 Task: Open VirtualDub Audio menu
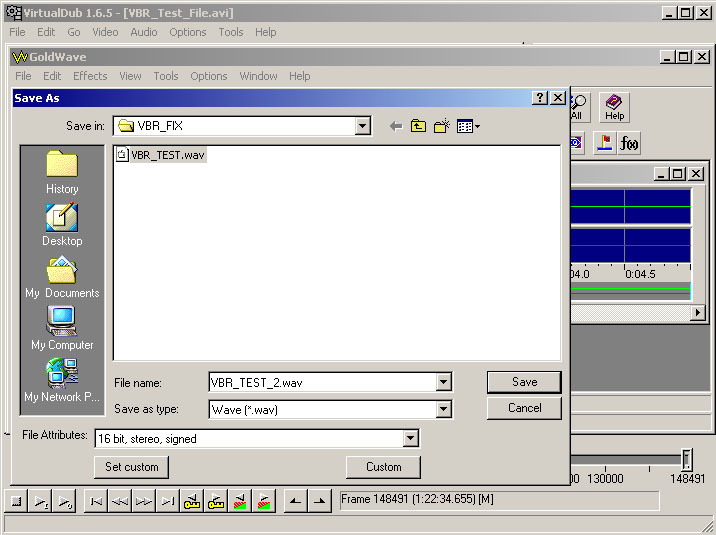pyautogui.click(x=144, y=32)
